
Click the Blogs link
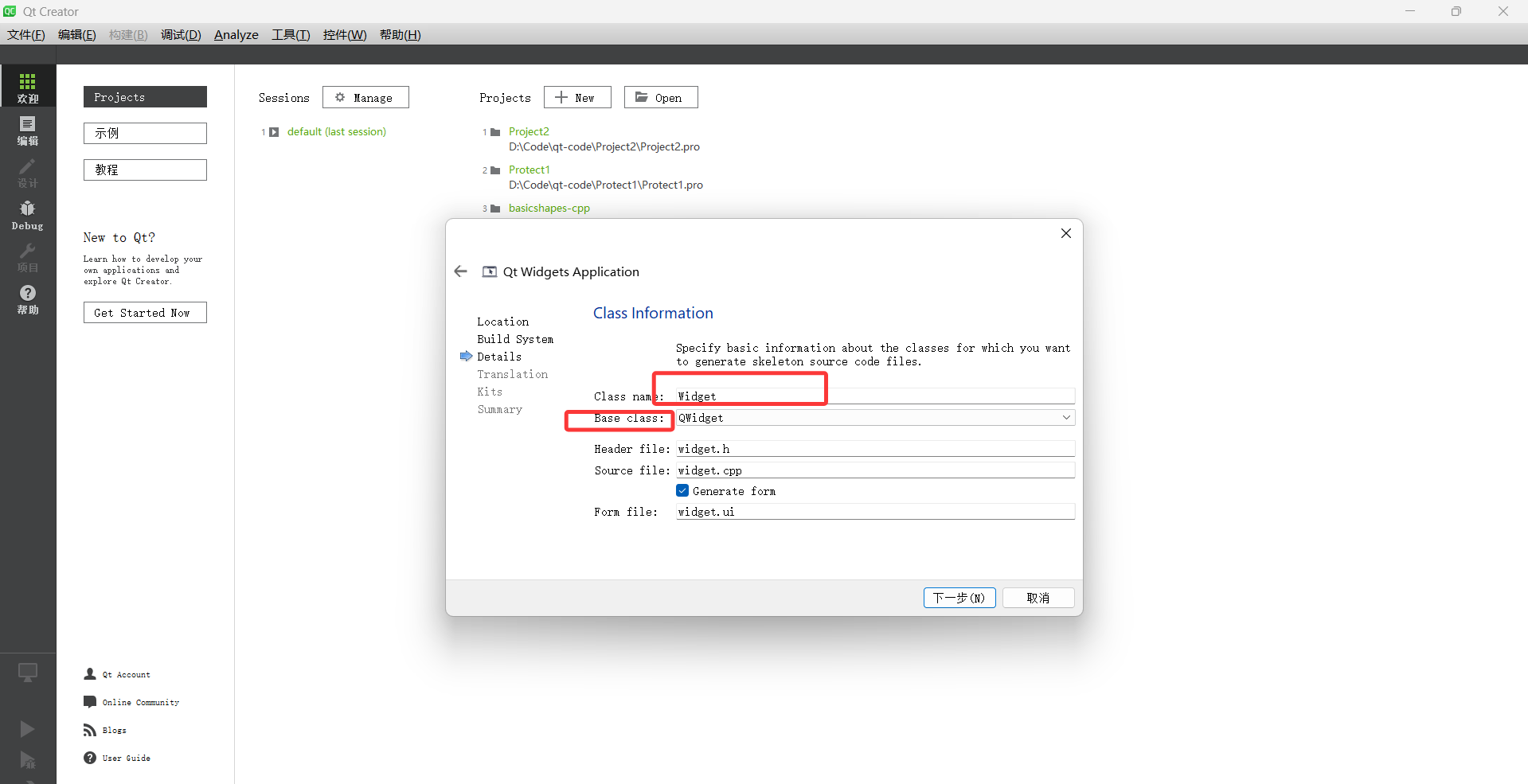(x=115, y=730)
